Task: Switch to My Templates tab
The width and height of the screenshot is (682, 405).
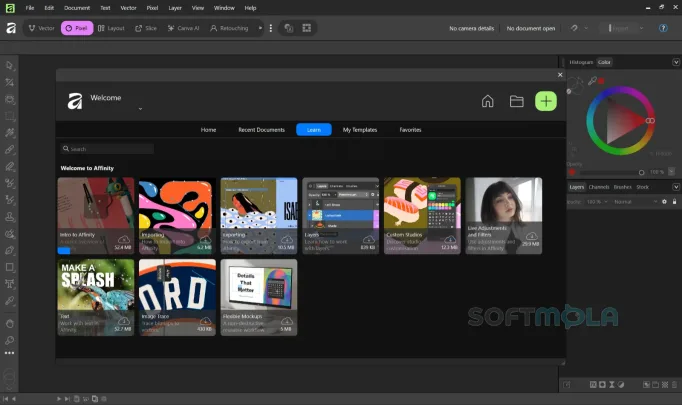Action: (360, 130)
